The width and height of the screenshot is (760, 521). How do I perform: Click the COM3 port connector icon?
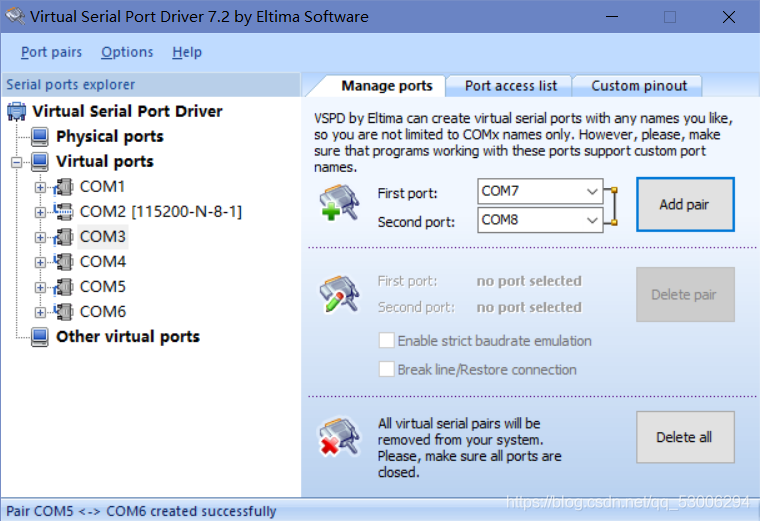tap(63, 237)
